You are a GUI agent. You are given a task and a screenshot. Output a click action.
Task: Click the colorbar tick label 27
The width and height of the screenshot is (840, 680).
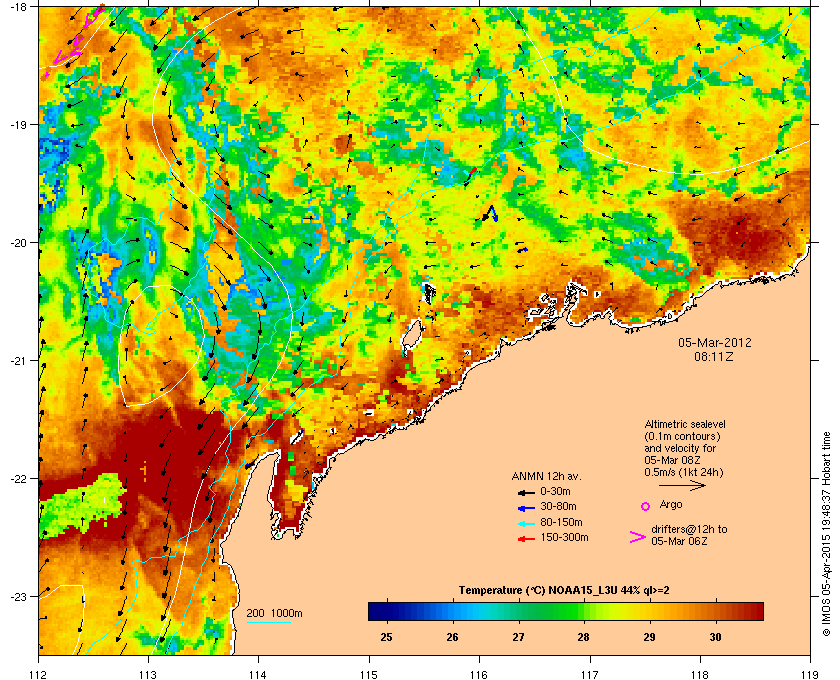pyautogui.click(x=518, y=637)
